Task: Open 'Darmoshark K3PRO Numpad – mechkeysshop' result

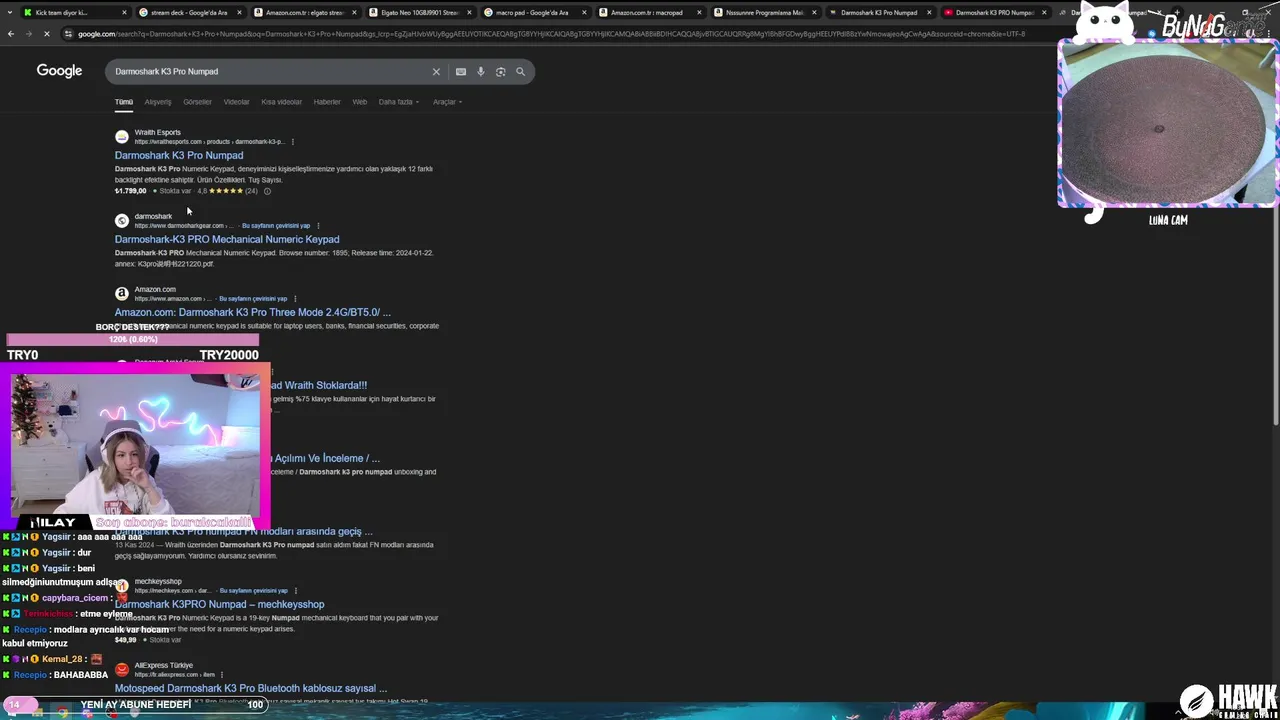Action: 220,605
